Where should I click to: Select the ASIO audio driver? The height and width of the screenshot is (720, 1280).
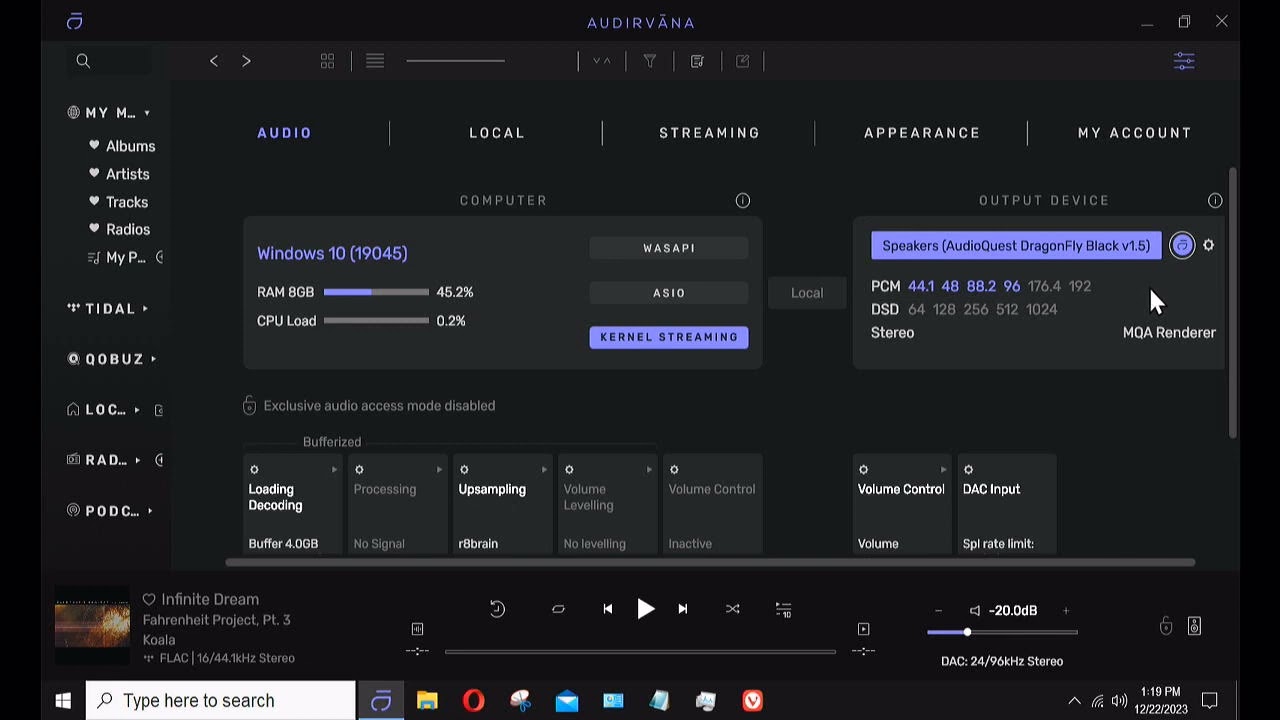pos(669,293)
